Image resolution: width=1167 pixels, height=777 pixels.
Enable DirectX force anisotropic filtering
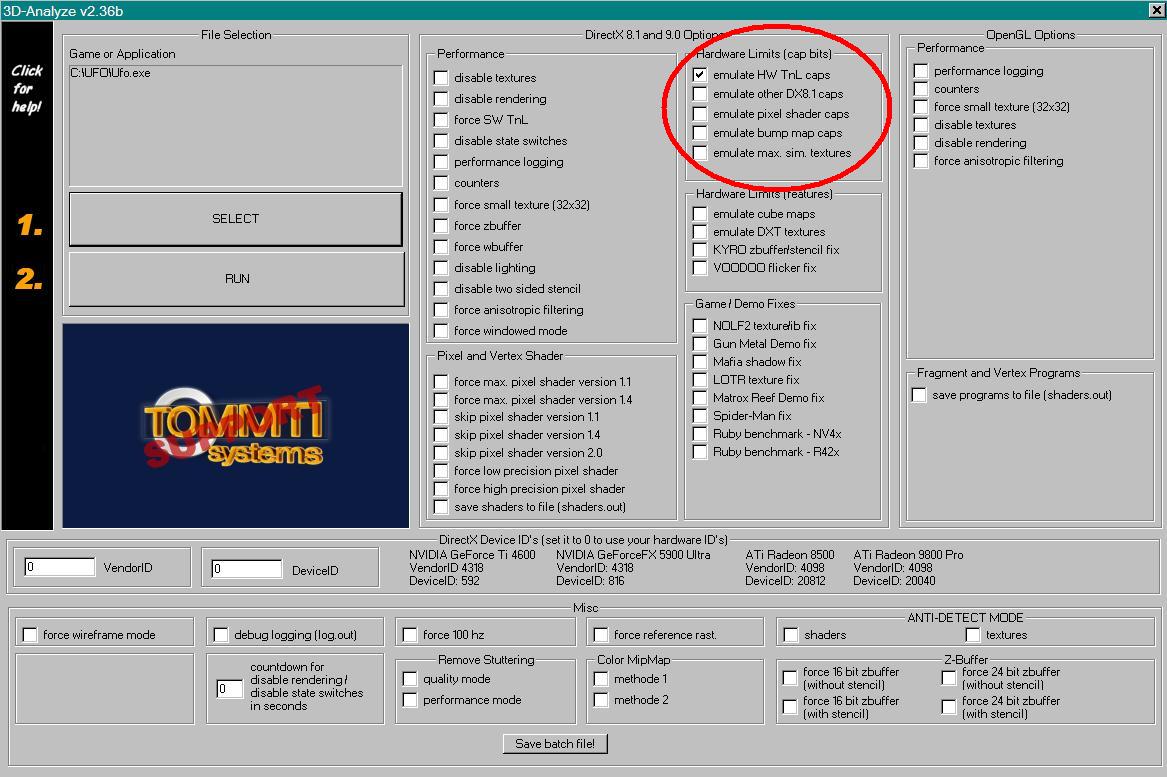click(441, 310)
